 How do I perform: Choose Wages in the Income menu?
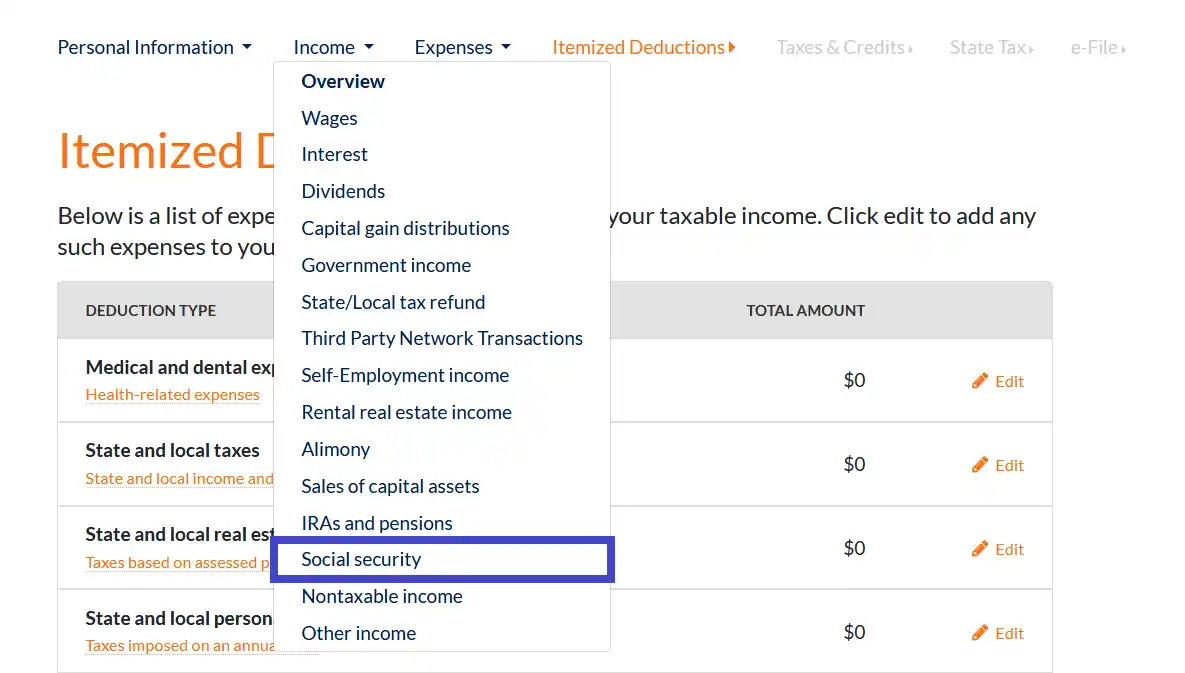pyautogui.click(x=329, y=118)
